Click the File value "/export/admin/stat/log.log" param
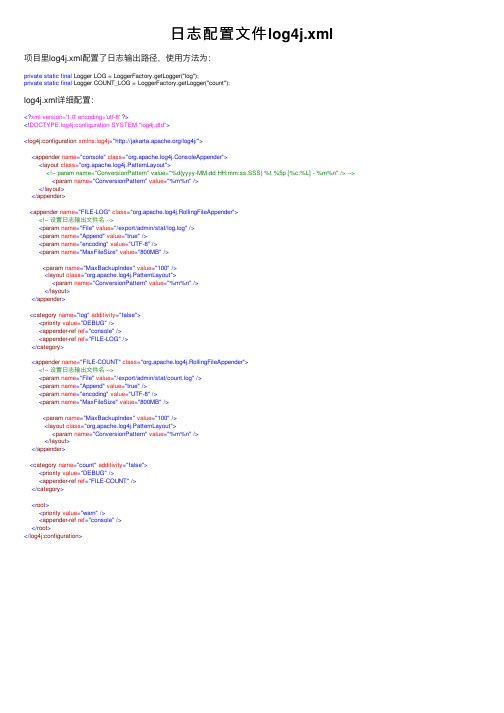Screen dimensions: 504x713 point(116,228)
